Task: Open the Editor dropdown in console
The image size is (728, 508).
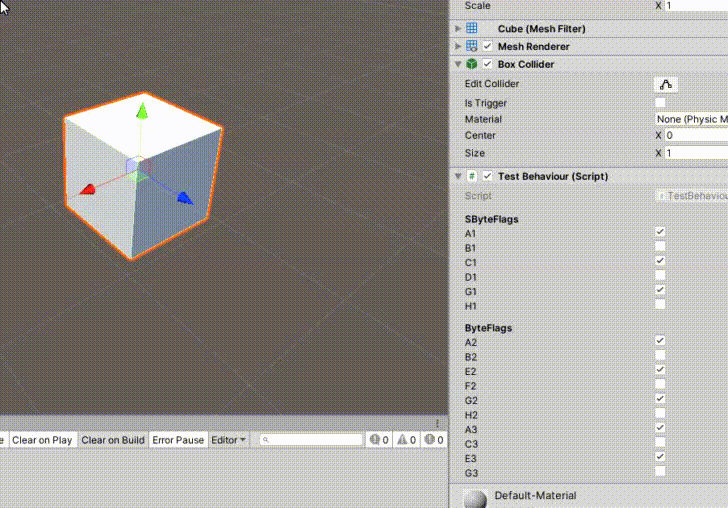Action: (228, 439)
